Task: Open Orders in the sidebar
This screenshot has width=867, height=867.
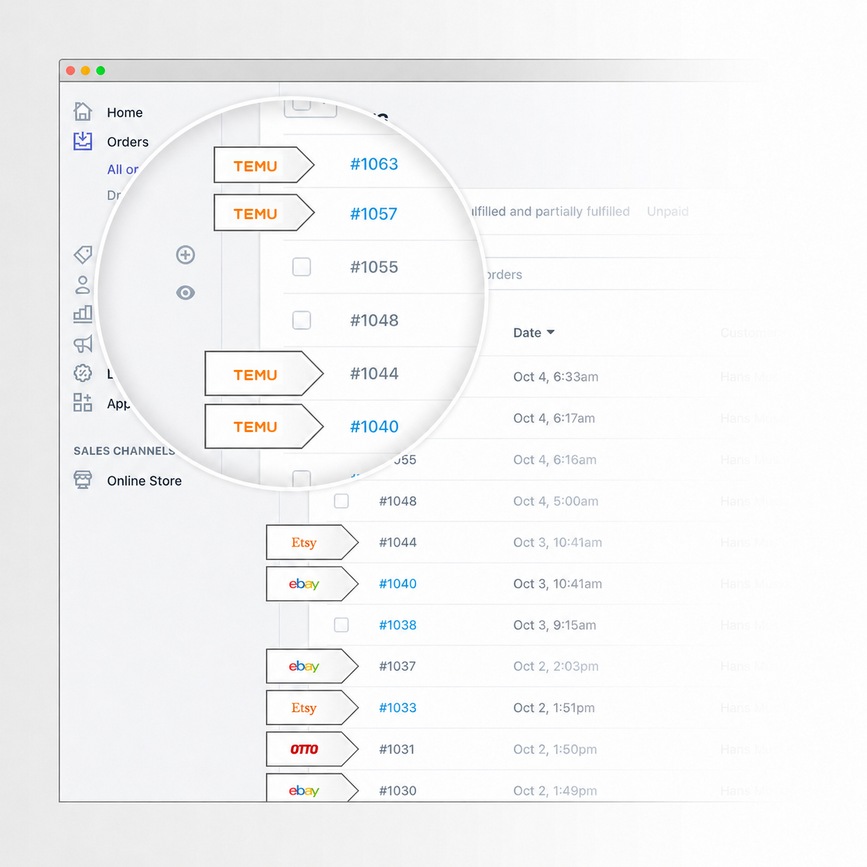Action: click(128, 142)
